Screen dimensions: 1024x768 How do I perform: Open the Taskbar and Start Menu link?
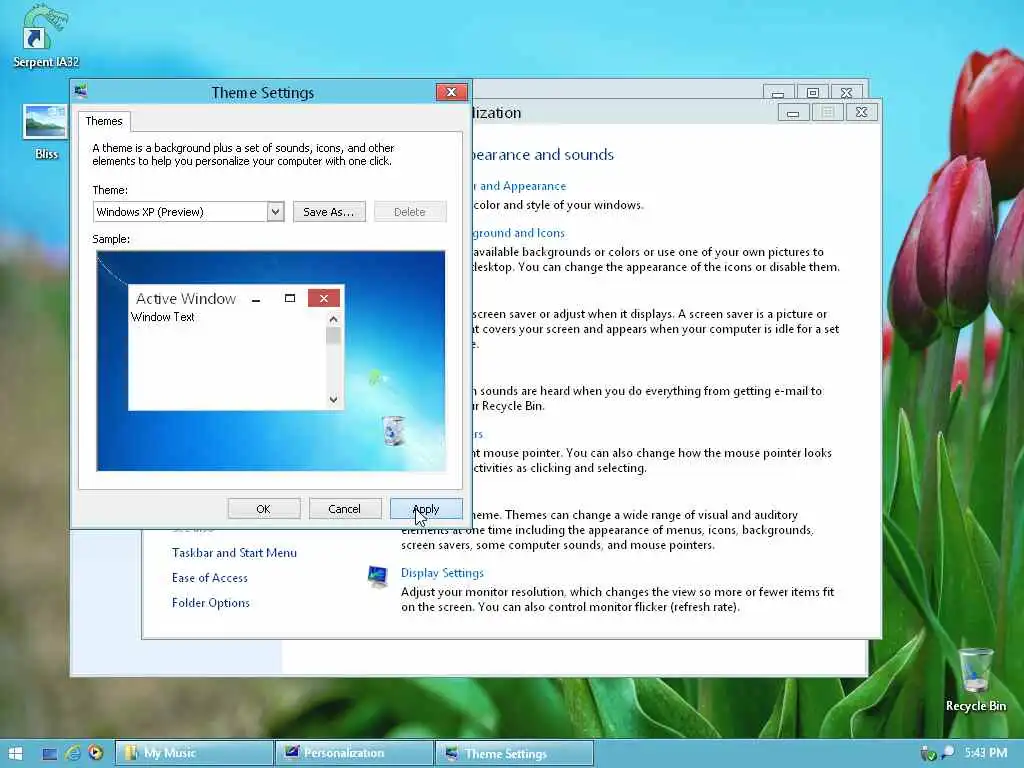click(234, 552)
